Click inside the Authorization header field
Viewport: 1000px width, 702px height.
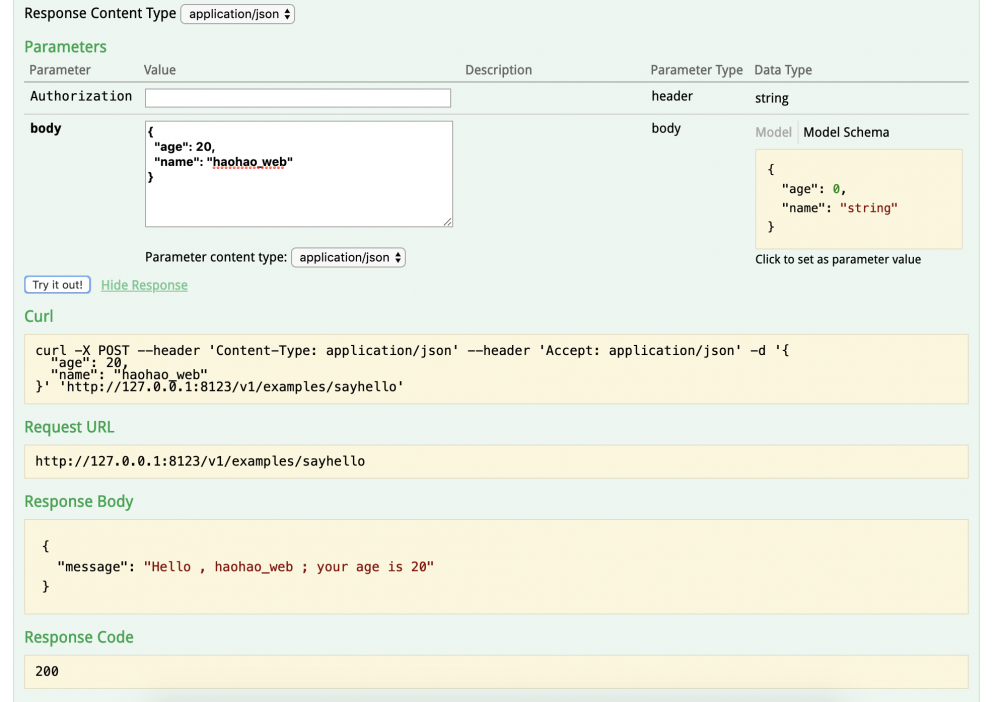(298, 97)
